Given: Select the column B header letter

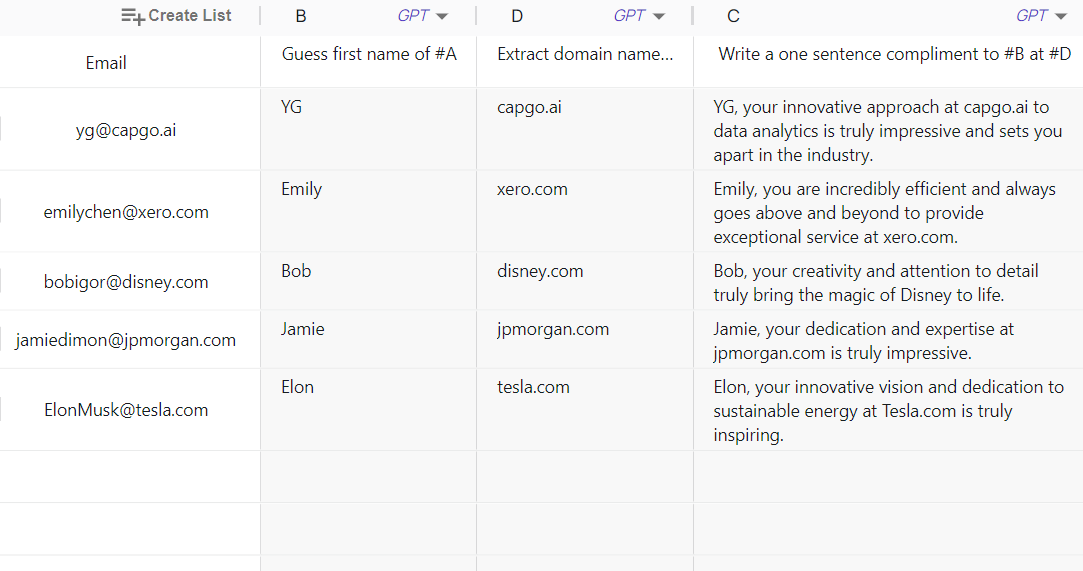Looking at the screenshot, I should (x=302, y=16).
